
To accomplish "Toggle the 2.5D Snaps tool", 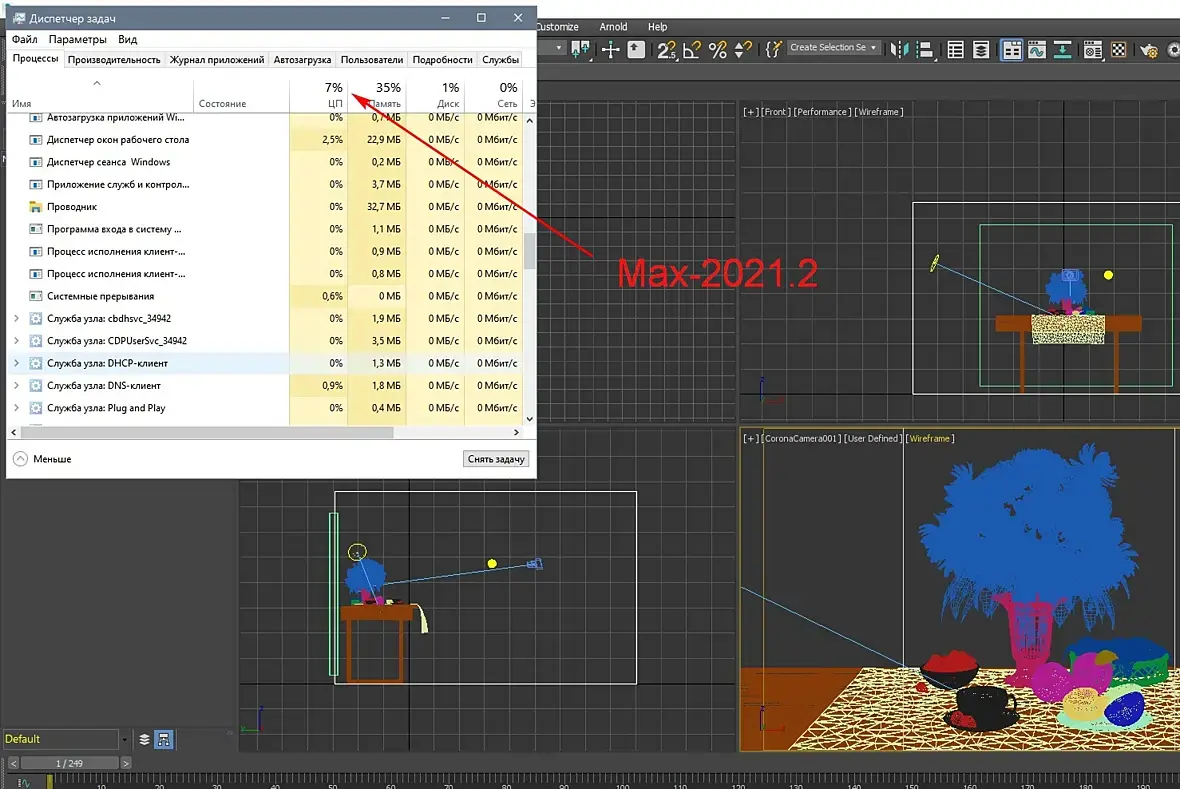I will 667,49.
